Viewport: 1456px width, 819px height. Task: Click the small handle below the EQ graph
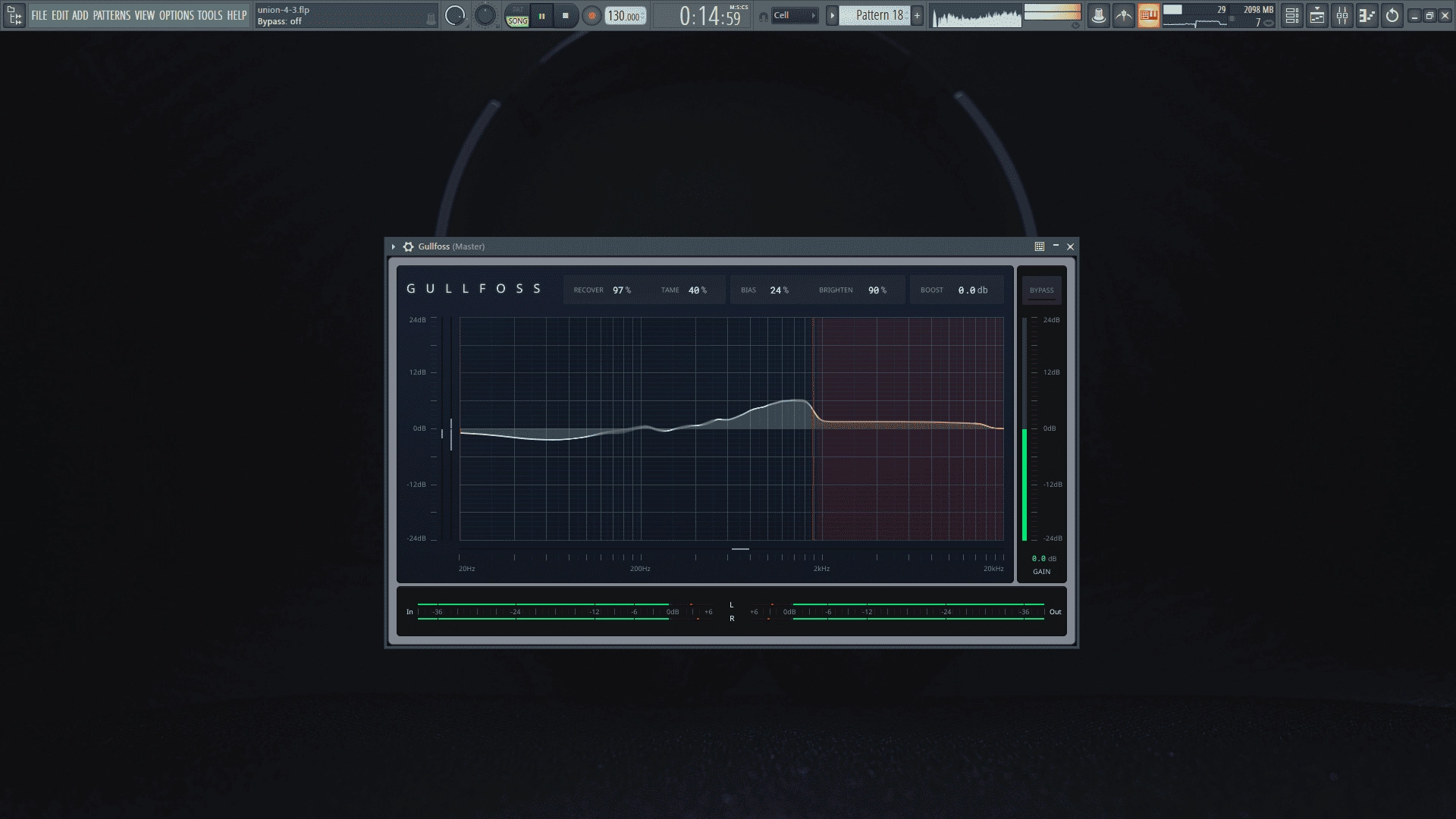click(x=740, y=549)
